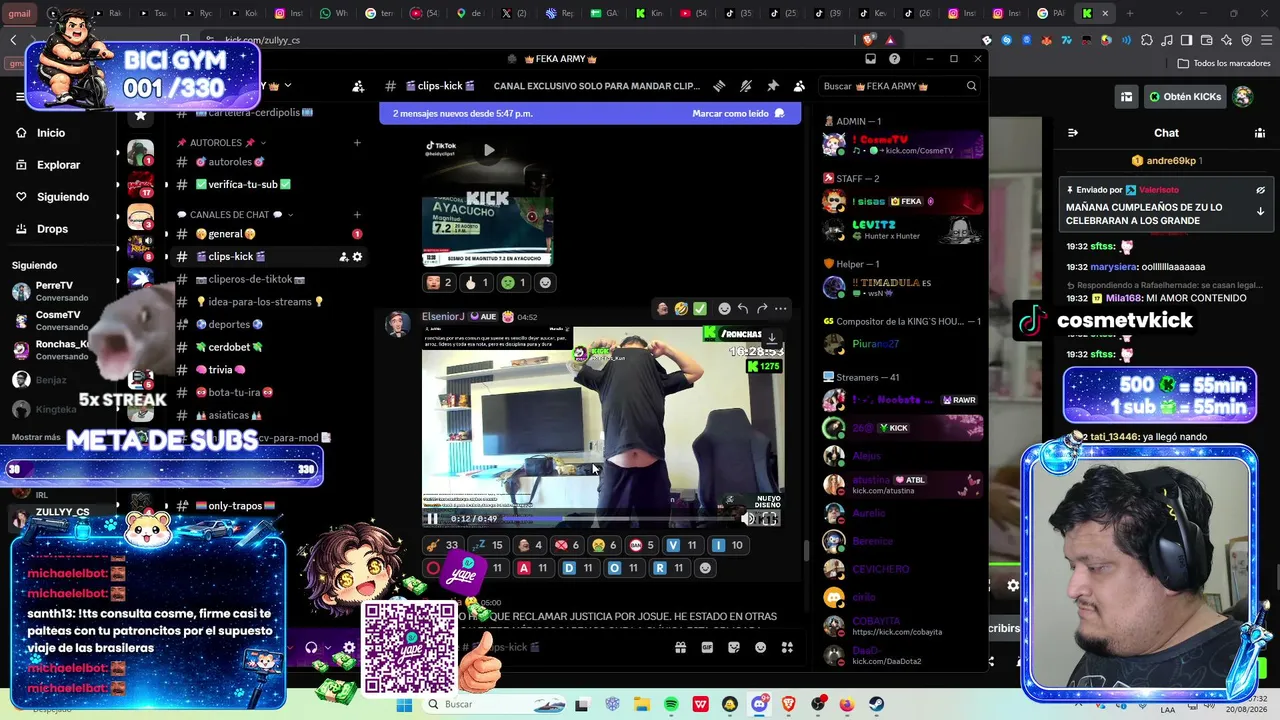Open Explorar in the Kick sidebar

tap(58, 165)
